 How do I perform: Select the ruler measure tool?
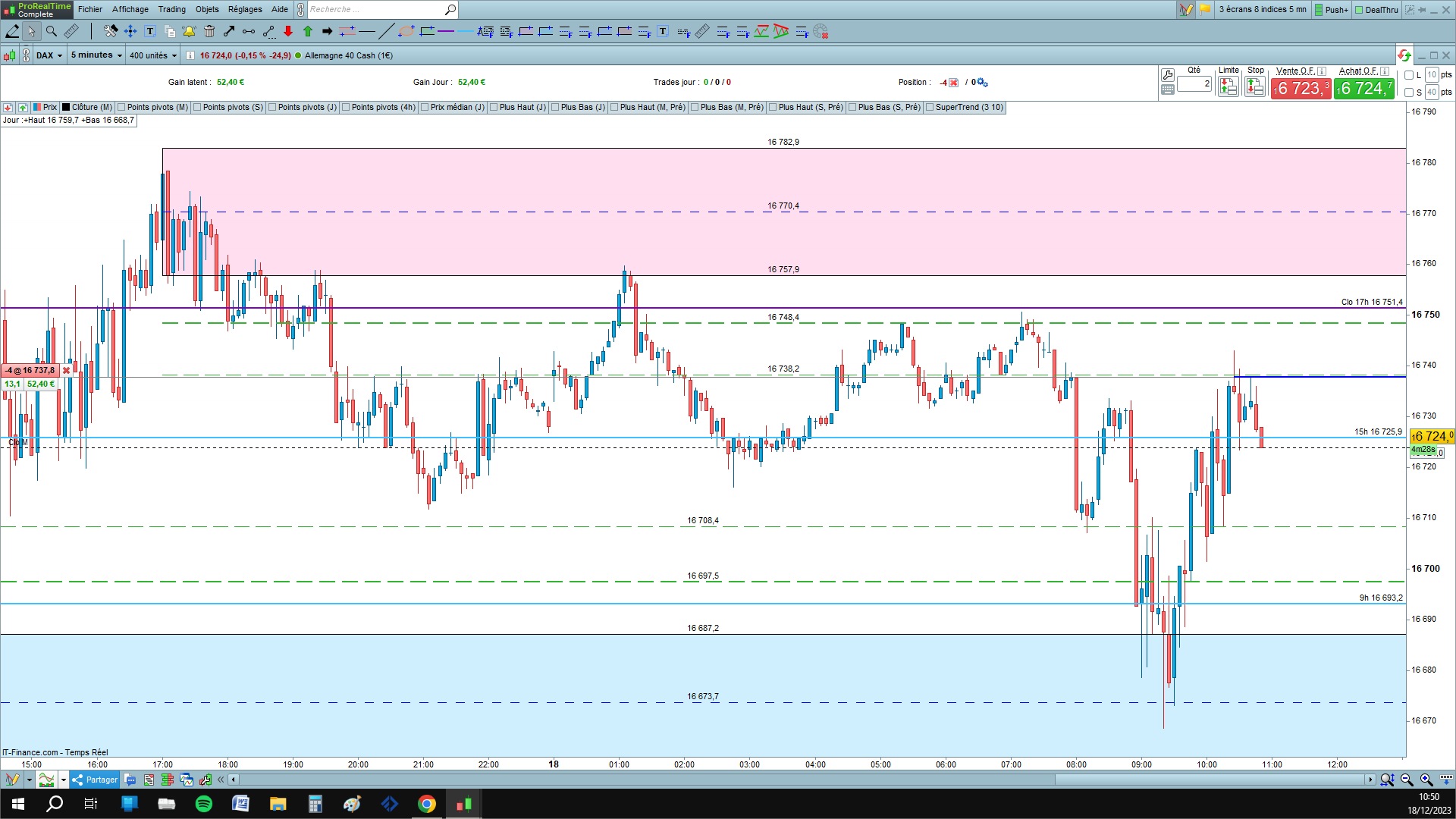[x=71, y=31]
